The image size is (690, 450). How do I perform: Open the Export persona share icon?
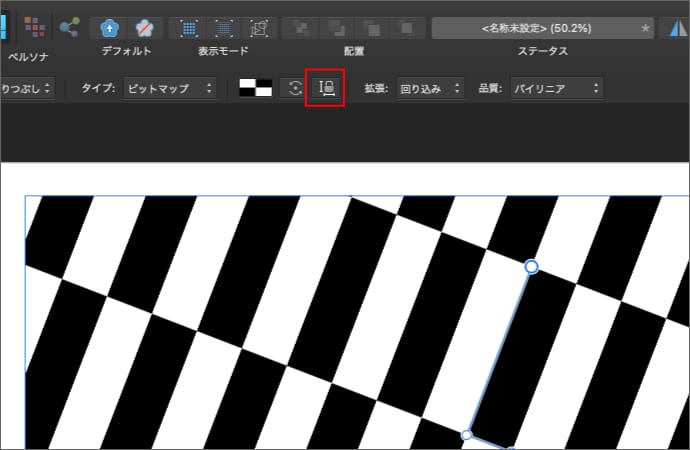(x=70, y=27)
